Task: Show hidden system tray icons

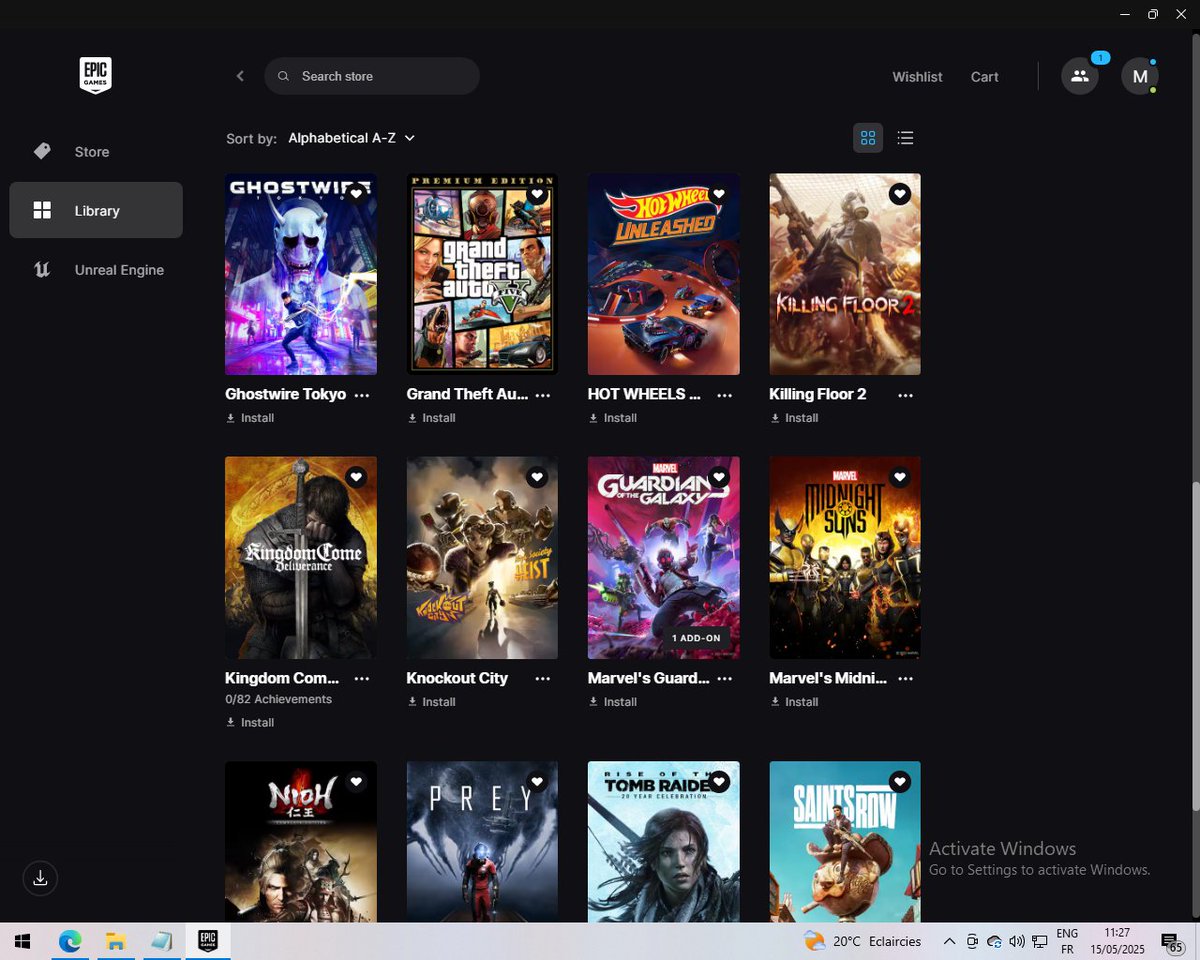Action: 948,941
